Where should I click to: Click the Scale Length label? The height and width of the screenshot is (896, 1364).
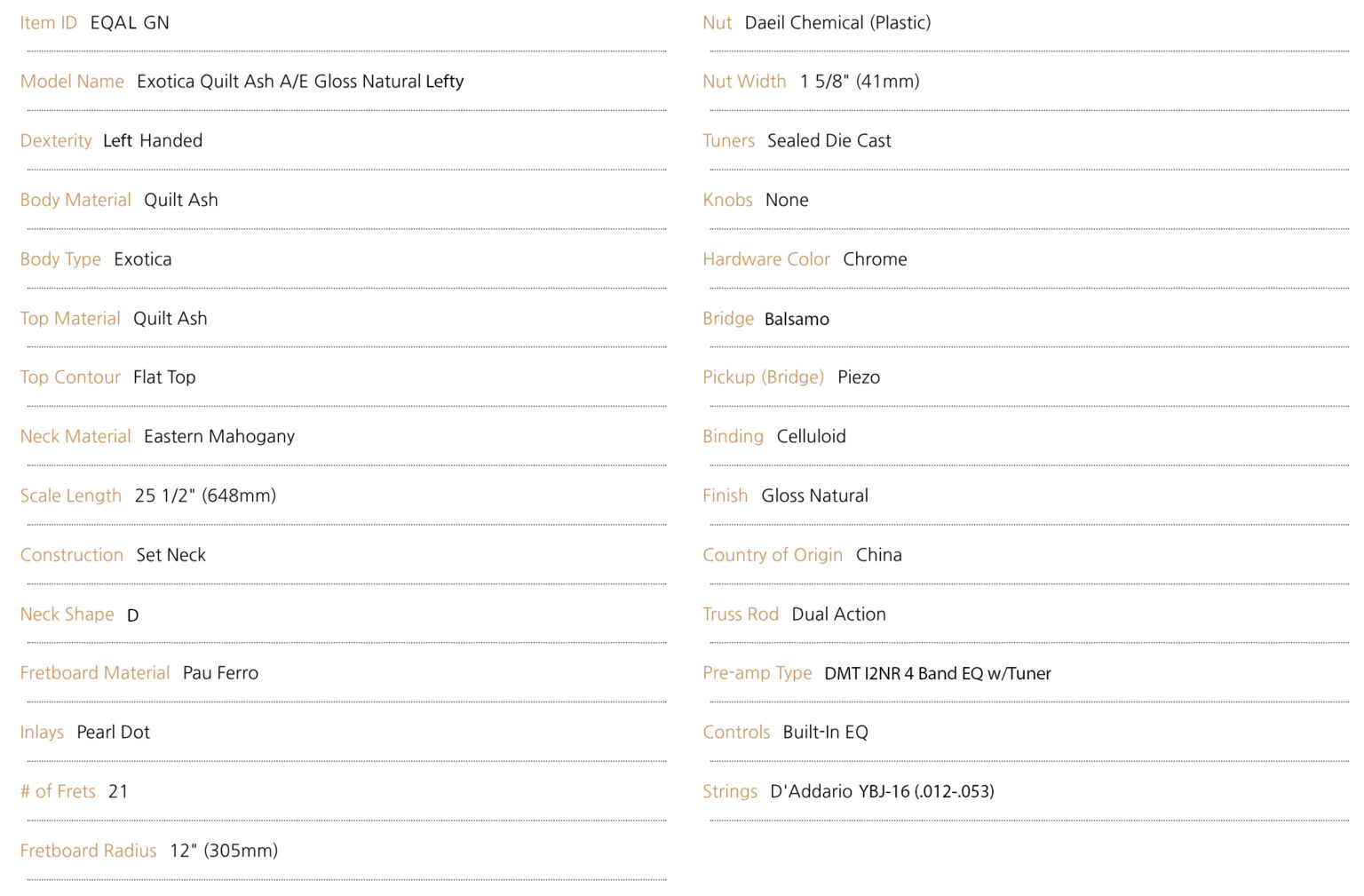coord(71,496)
